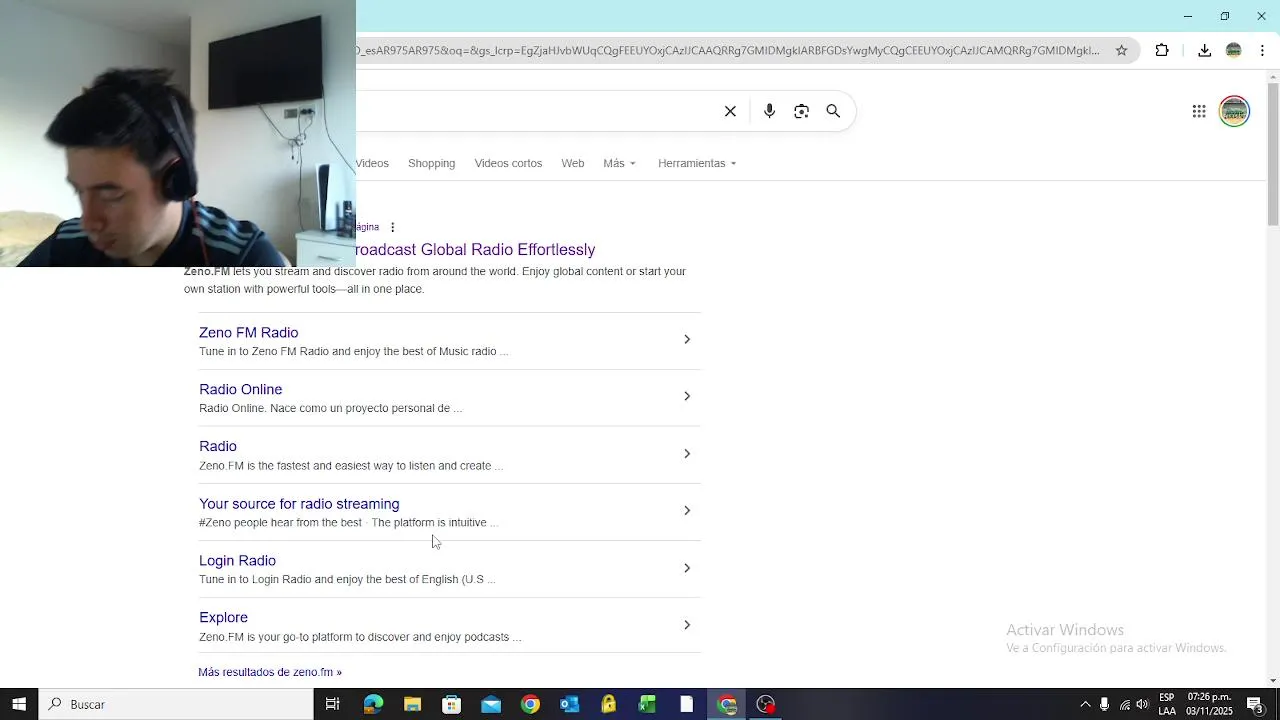The width and height of the screenshot is (1280, 720).
Task: Open the taskbar clock and date
Action: (1209, 704)
